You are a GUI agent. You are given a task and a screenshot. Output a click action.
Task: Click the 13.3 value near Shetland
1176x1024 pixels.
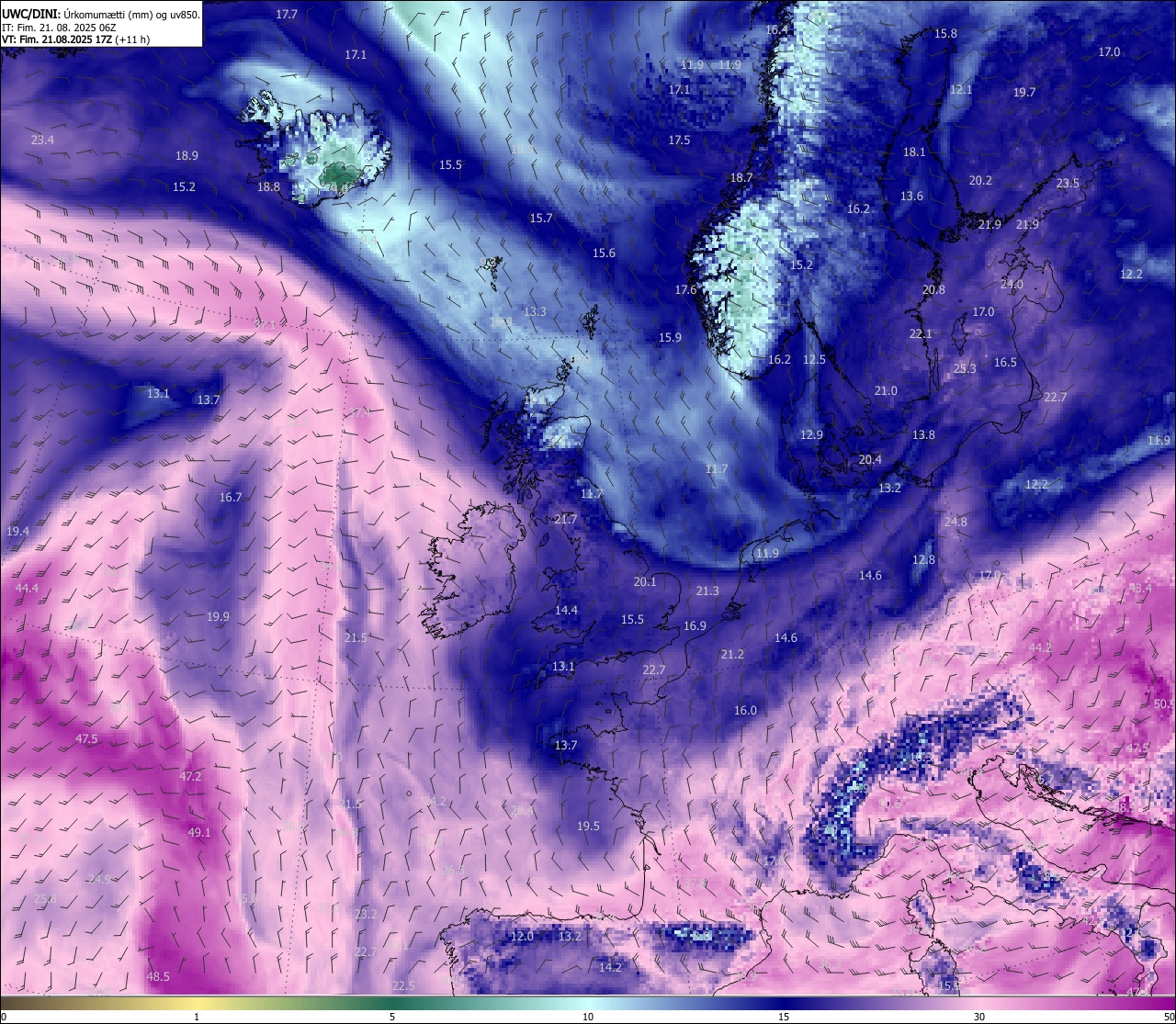535,311
